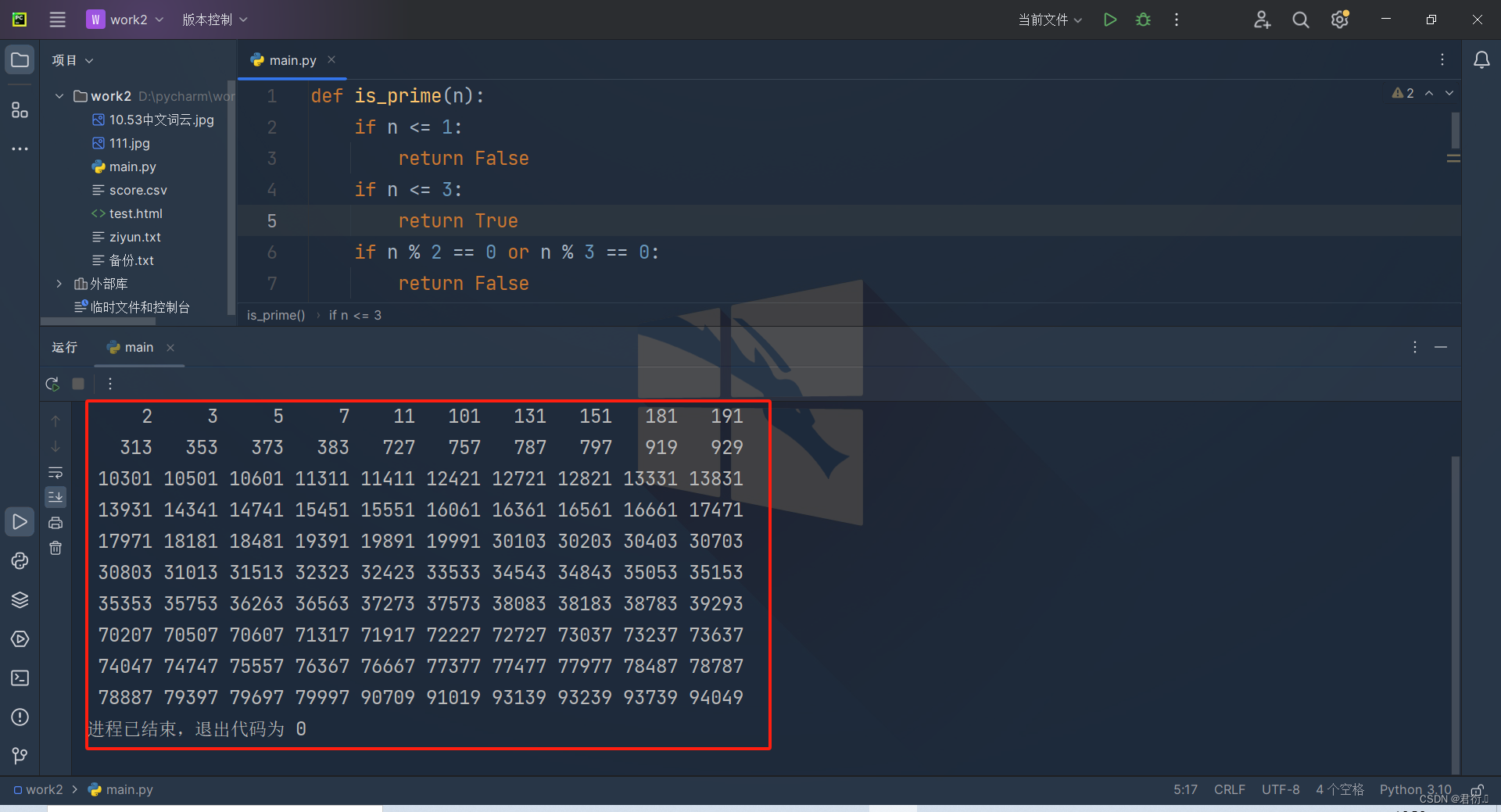Screen dimensions: 1501x812
Task: Go to previous highlighted problem arrow
Action: click(x=1429, y=93)
